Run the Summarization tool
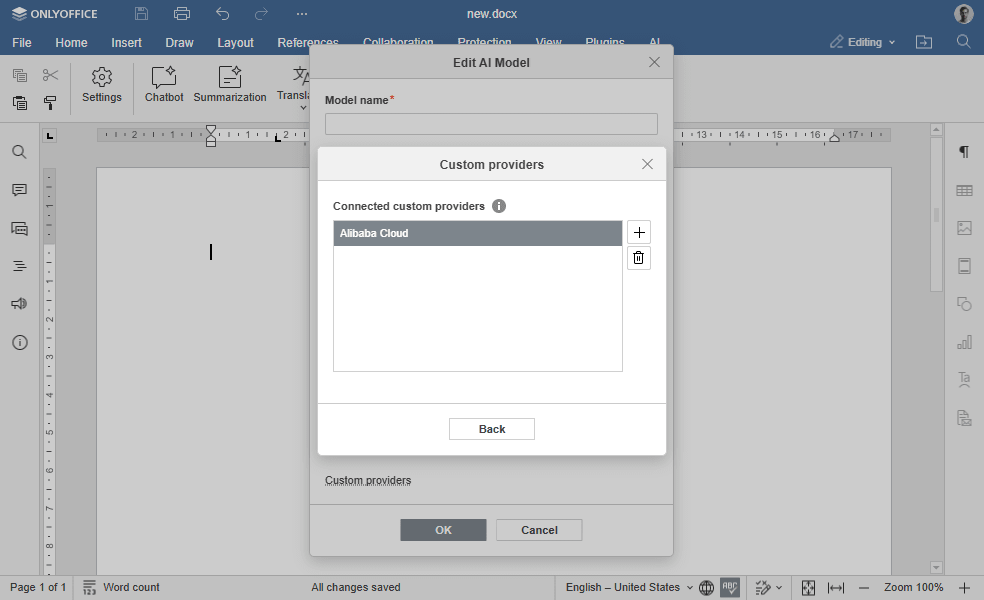984x600 pixels. point(230,85)
